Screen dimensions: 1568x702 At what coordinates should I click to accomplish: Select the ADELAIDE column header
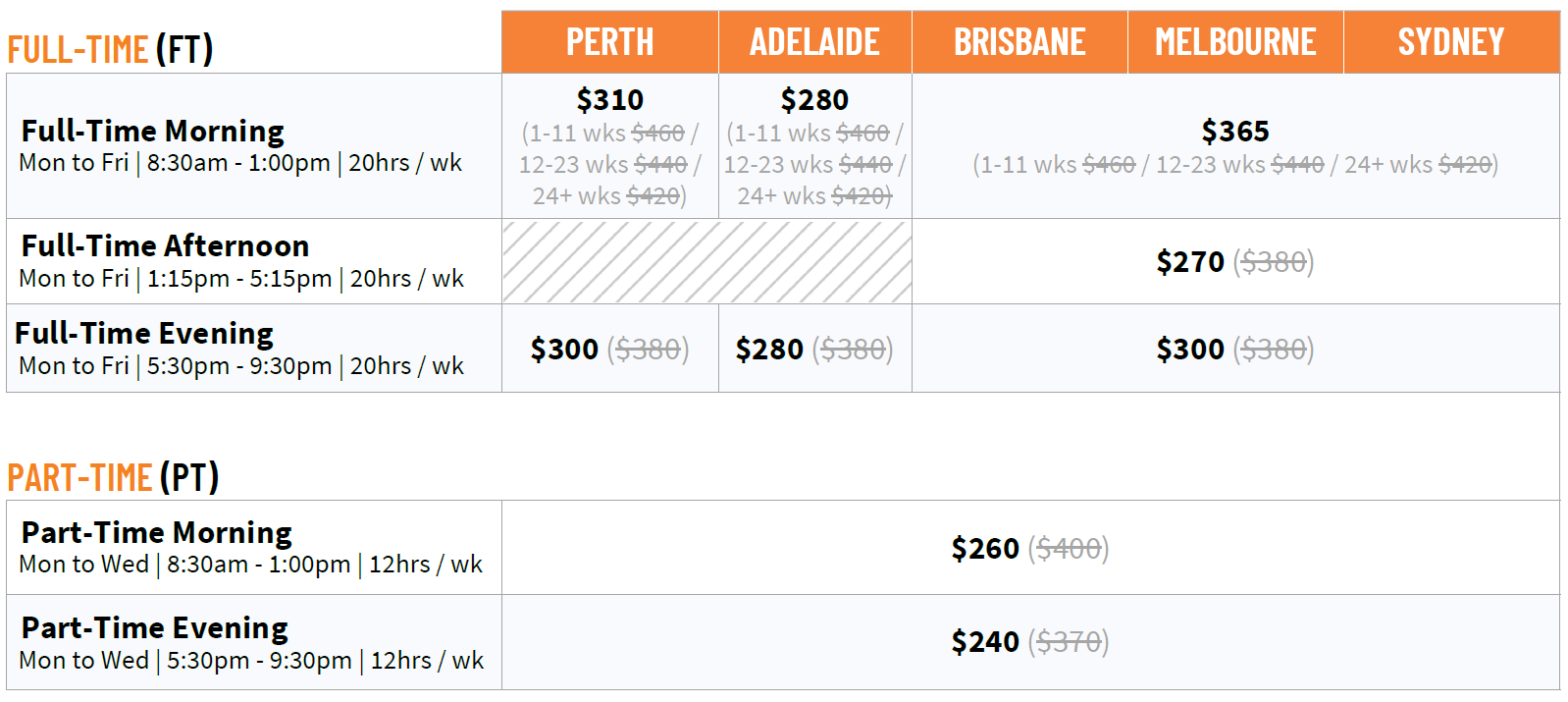(x=814, y=42)
